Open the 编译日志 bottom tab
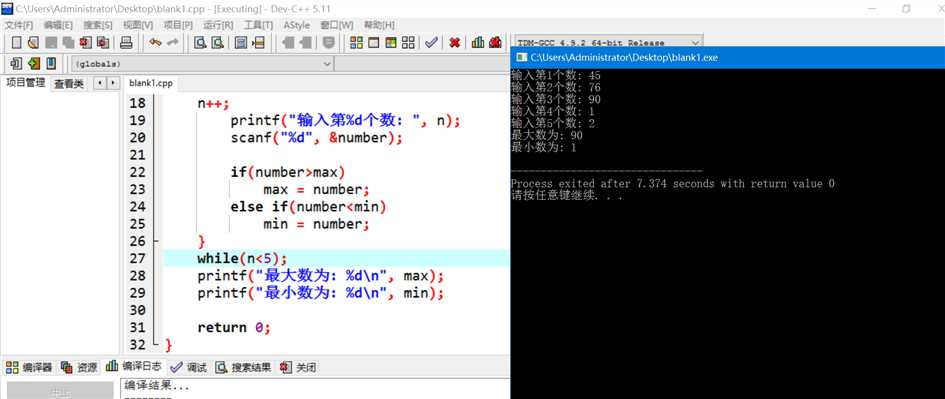This screenshot has height=399, width=945. tap(133, 366)
